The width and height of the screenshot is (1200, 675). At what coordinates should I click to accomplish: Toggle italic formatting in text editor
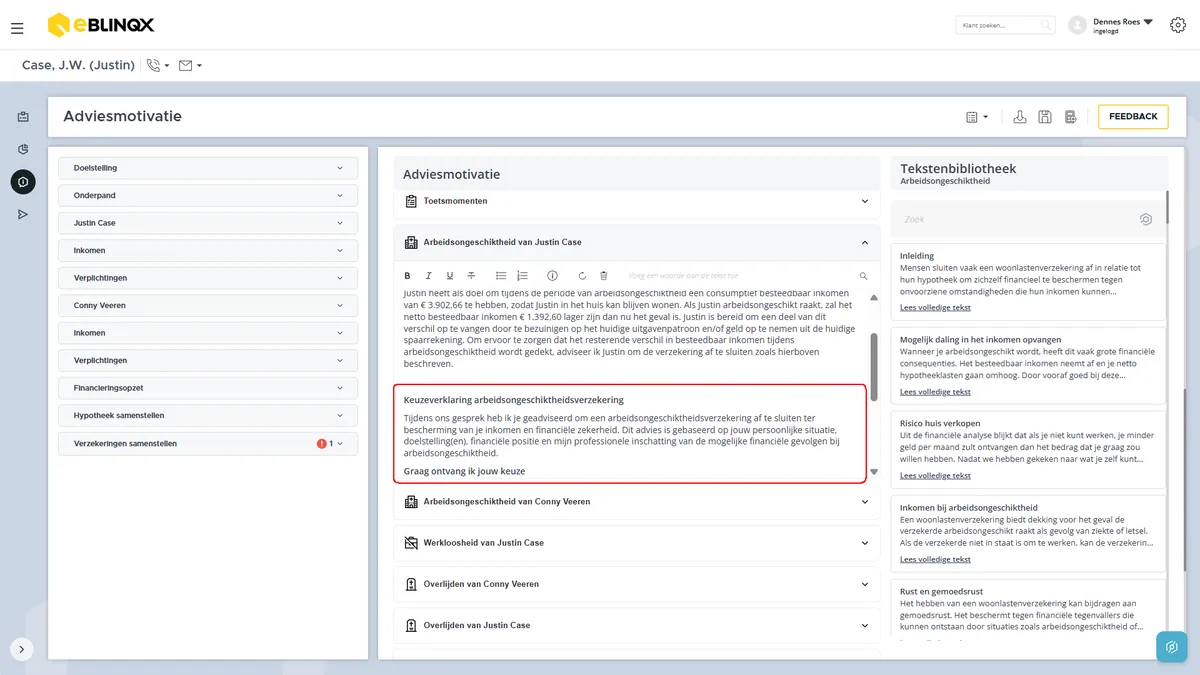tap(428, 276)
